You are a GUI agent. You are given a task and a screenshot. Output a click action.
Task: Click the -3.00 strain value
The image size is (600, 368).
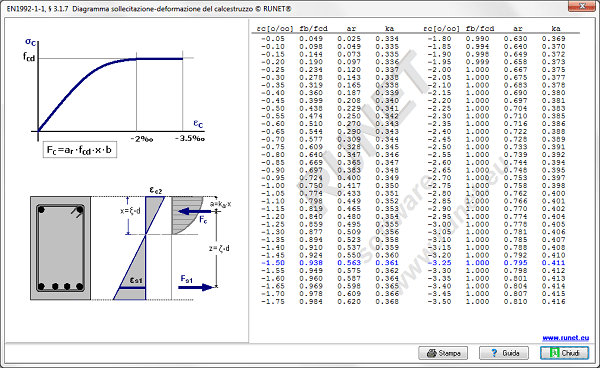[439, 224]
